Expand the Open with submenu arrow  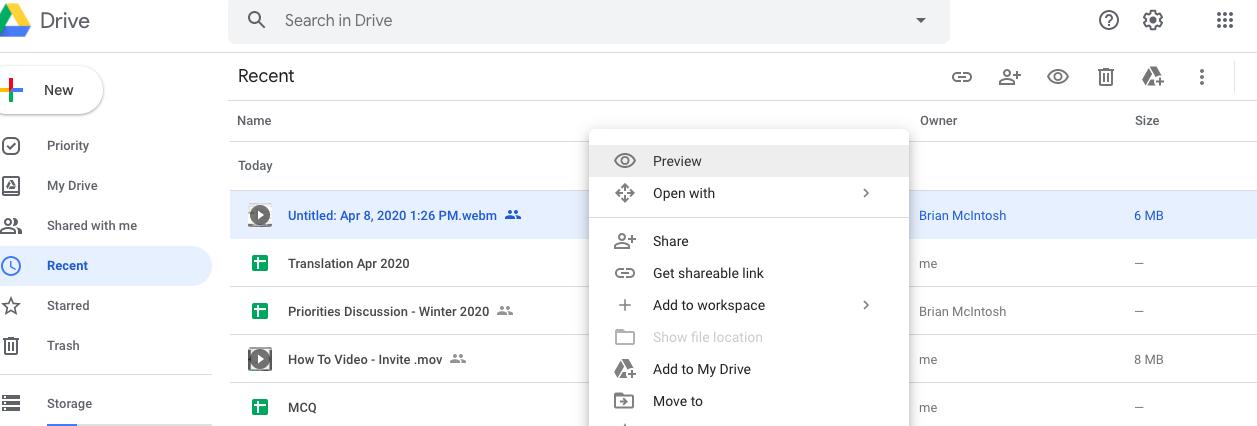866,193
